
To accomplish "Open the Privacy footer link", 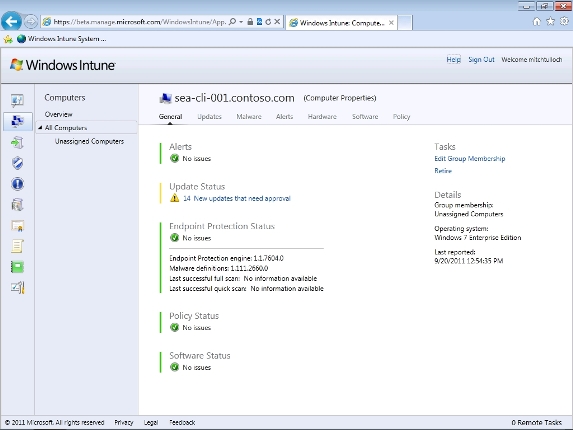I will point(124,422).
